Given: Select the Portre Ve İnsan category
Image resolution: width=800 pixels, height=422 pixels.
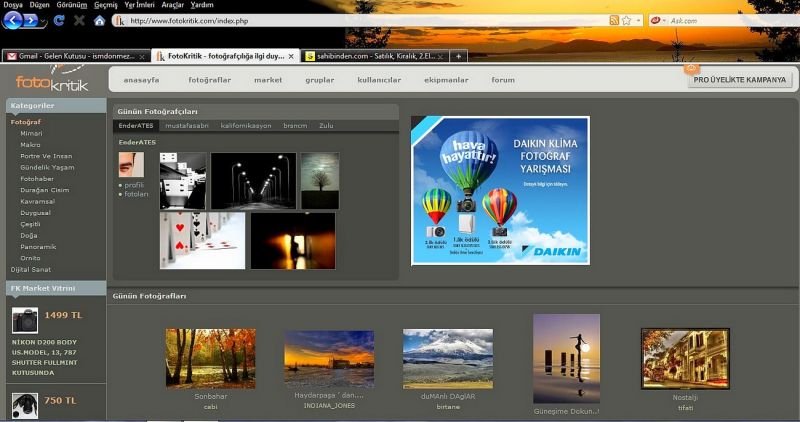Looking at the screenshot, I should [46, 156].
